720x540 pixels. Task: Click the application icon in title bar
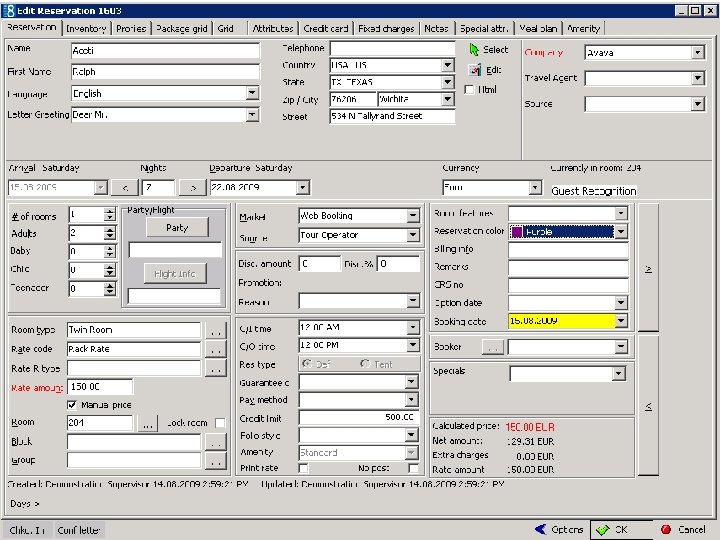point(8,10)
